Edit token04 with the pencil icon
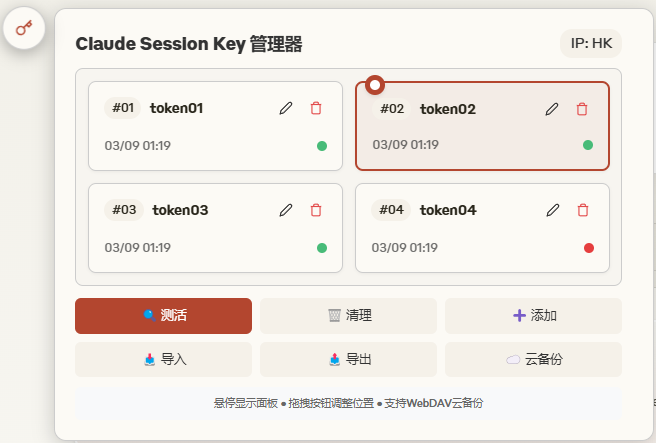 pos(553,210)
